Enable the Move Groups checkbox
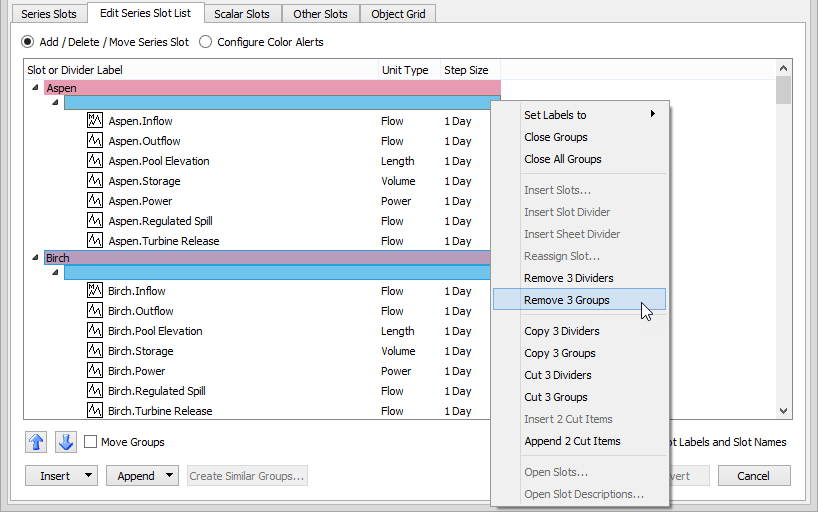This screenshot has height=512, width=818. [91, 442]
